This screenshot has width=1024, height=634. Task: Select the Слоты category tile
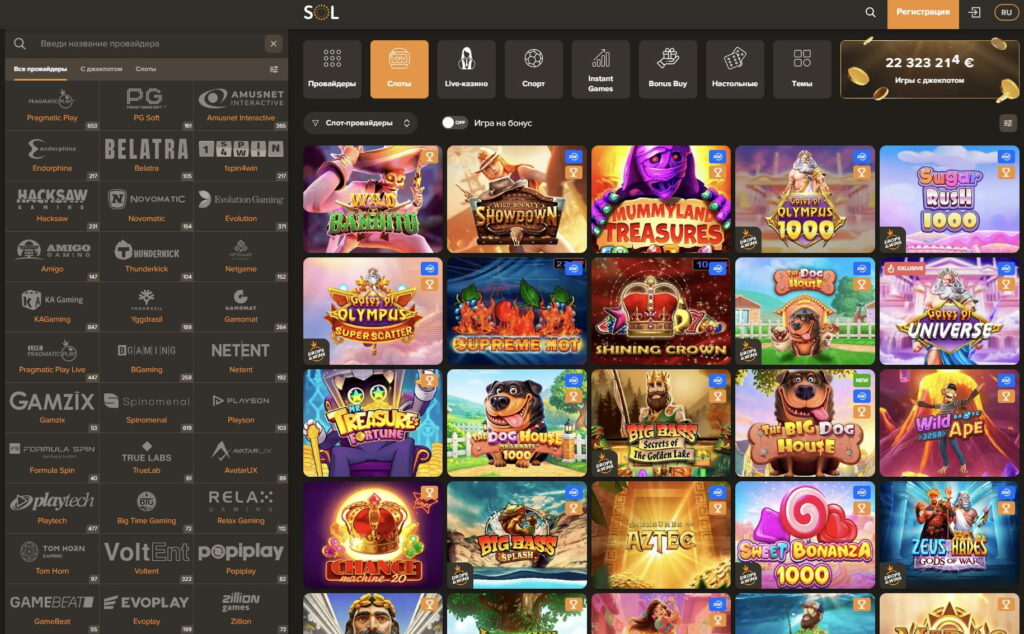click(x=399, y=69)
